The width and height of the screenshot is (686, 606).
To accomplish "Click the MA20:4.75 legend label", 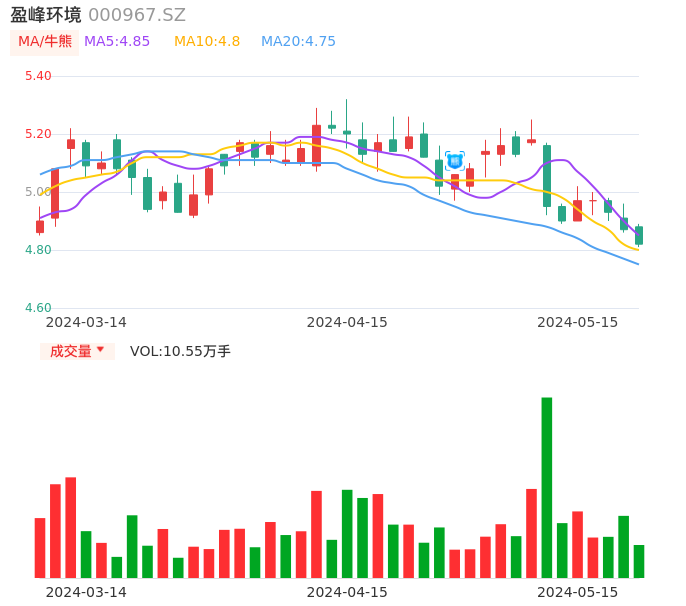I will [x=298, y=42].
